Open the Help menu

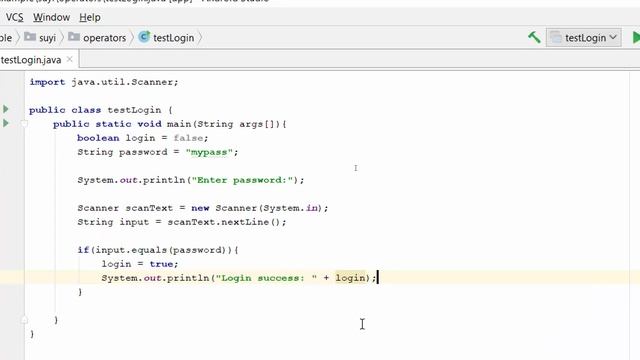[x=90, y=18]
